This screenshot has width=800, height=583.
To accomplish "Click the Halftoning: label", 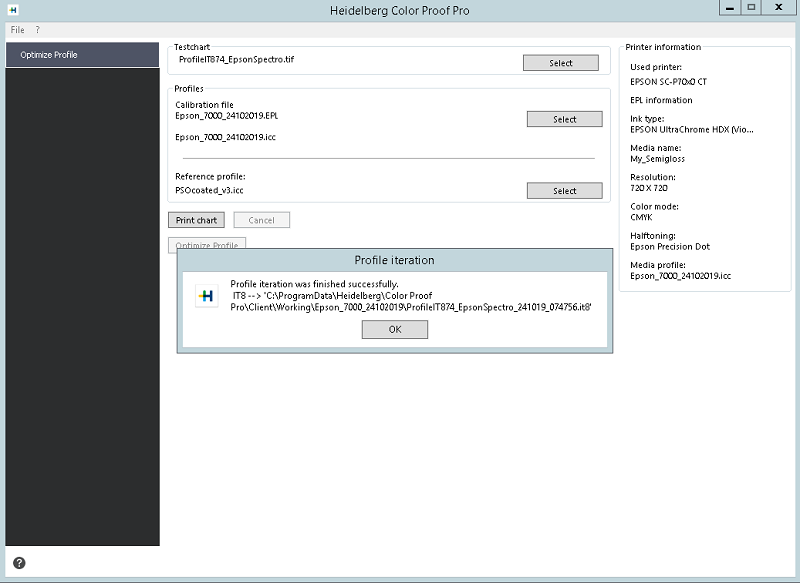I will pos(653,235).
